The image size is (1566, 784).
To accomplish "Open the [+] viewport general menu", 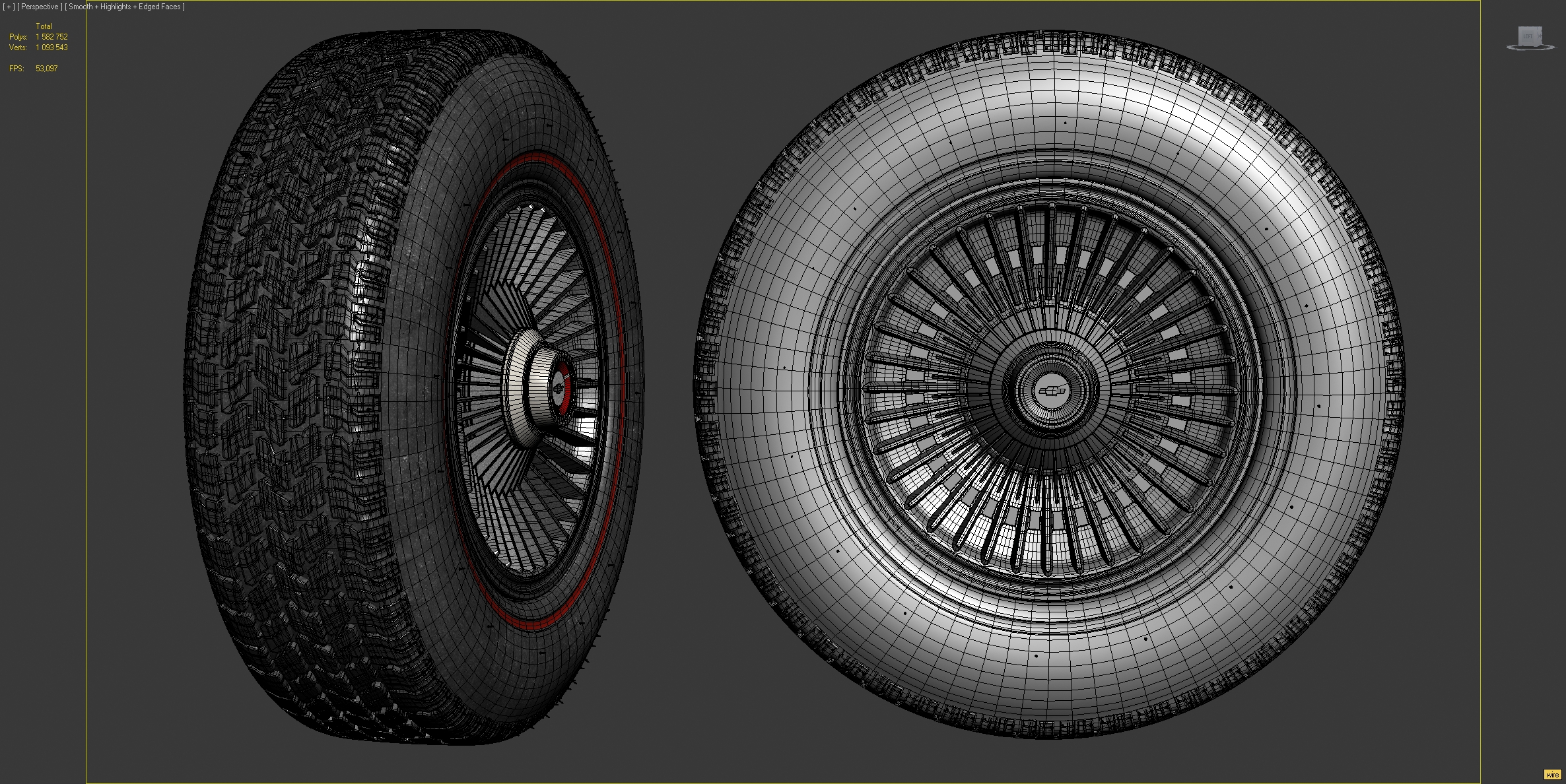I will coord(9,7).
